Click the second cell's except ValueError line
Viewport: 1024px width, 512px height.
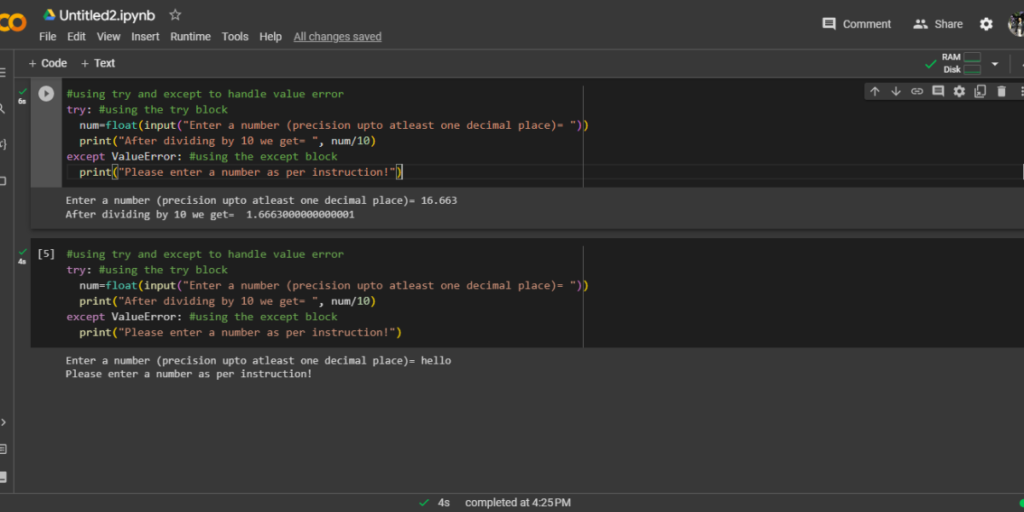pos(202,317)
